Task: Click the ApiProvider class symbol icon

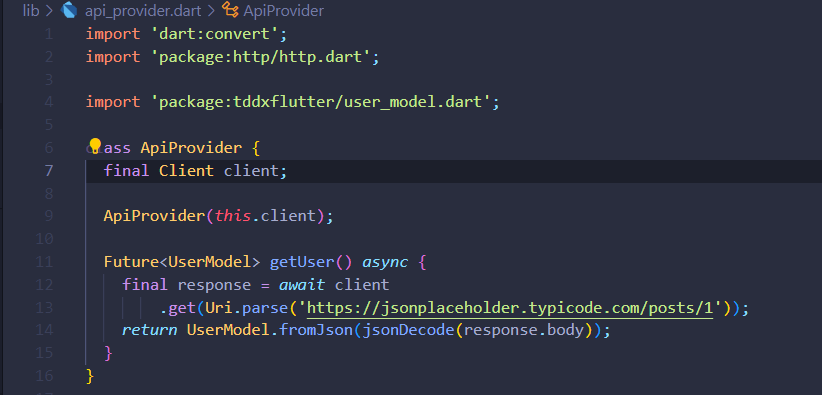Action: (230, 10)
